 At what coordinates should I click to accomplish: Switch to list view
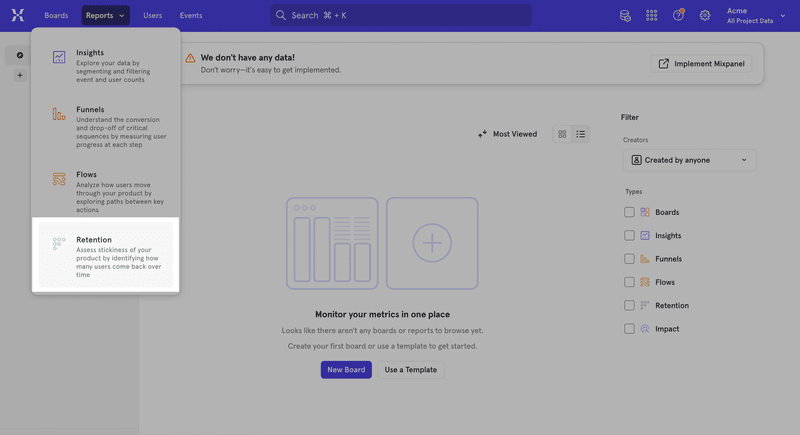581,134
